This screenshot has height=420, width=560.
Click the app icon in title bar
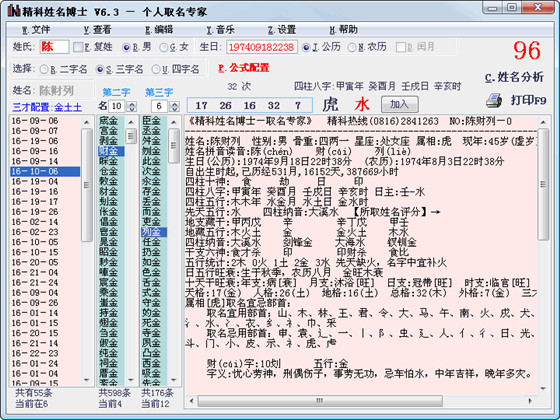point(14,10)
